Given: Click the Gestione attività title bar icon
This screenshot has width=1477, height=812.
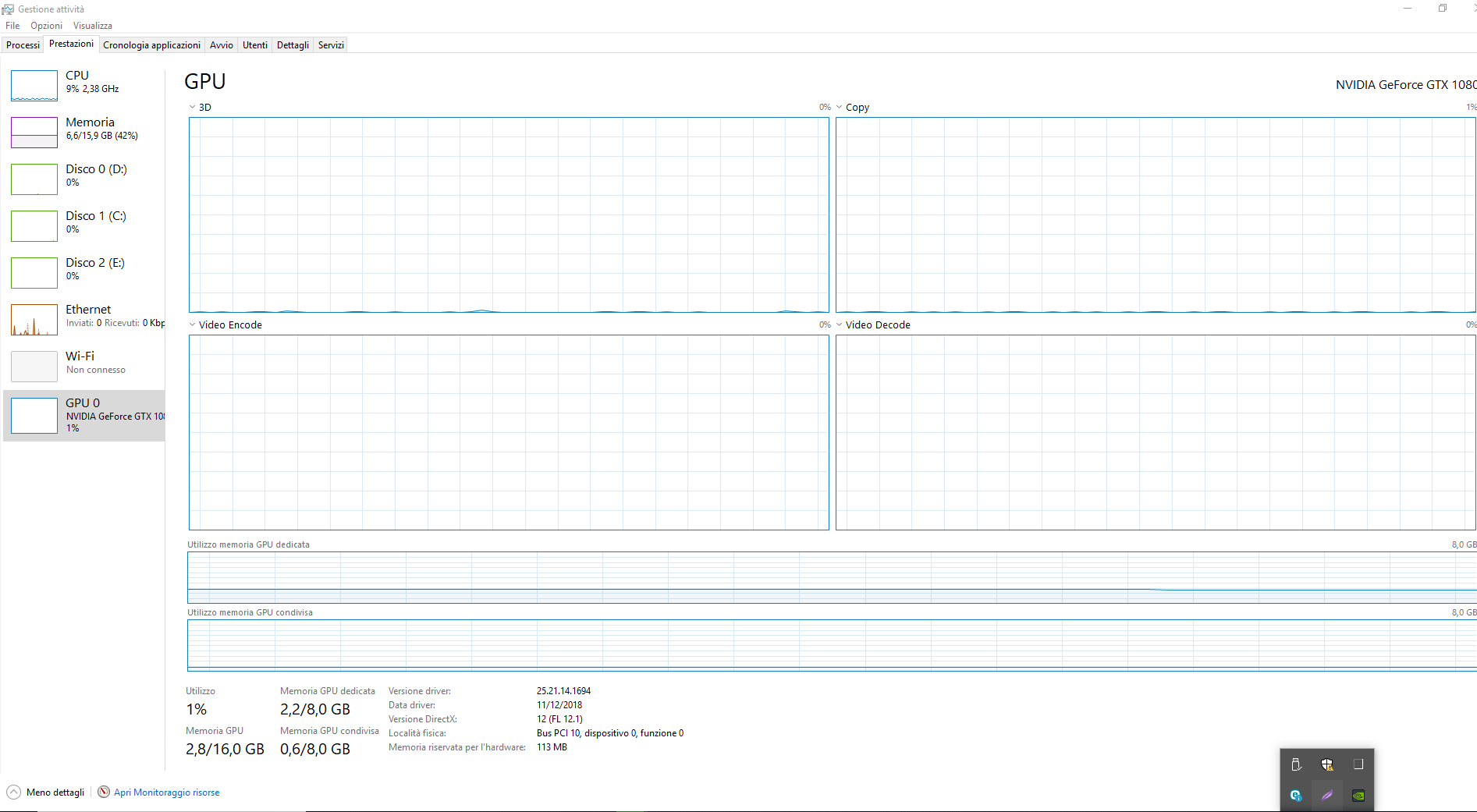Looking at the screenshot, I should click(8, 9).
